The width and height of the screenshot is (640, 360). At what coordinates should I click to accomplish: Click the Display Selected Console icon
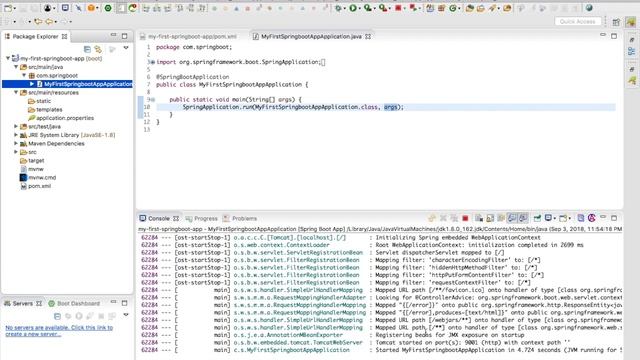click(549, 218)
